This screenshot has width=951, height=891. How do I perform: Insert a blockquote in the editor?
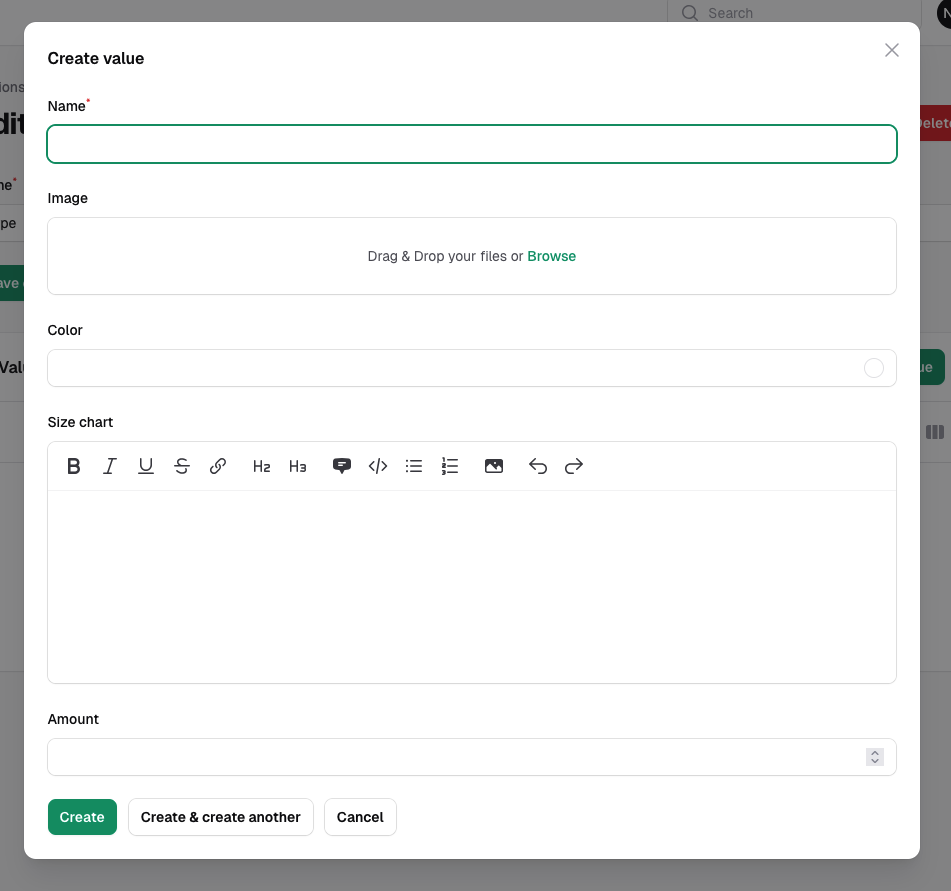click(x=342, y=466)
